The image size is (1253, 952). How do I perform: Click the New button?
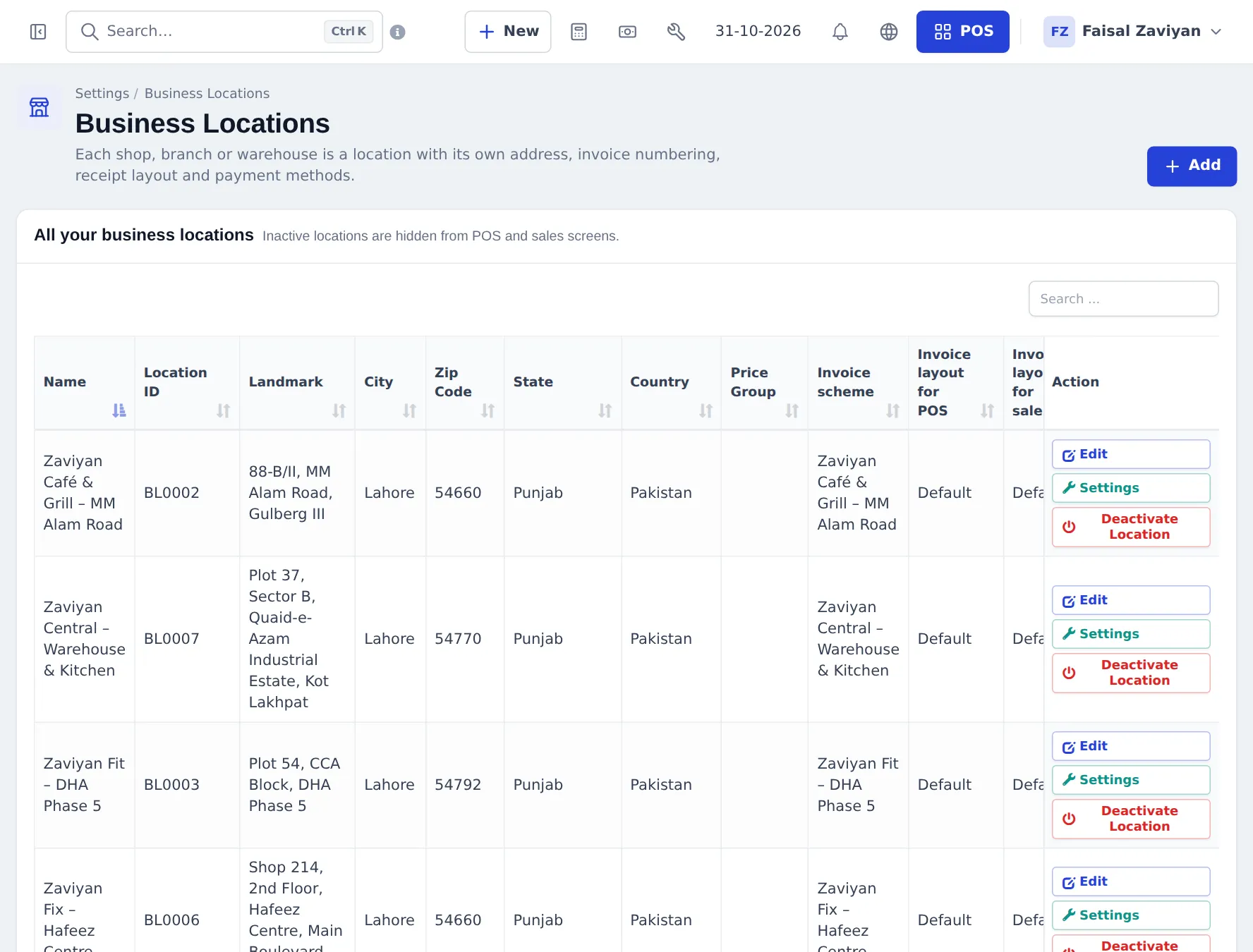click(x=508, y=32)
